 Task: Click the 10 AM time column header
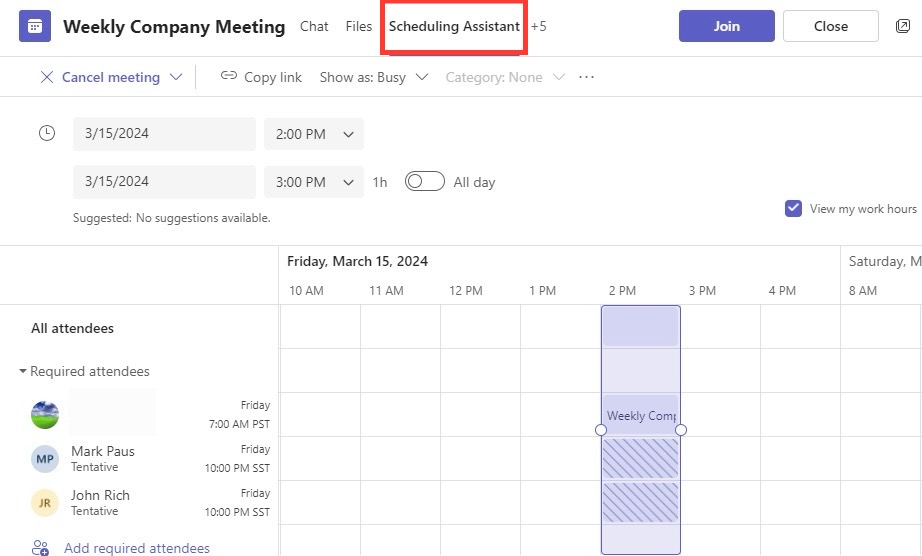pyautogui.click(x=306, y=291)
